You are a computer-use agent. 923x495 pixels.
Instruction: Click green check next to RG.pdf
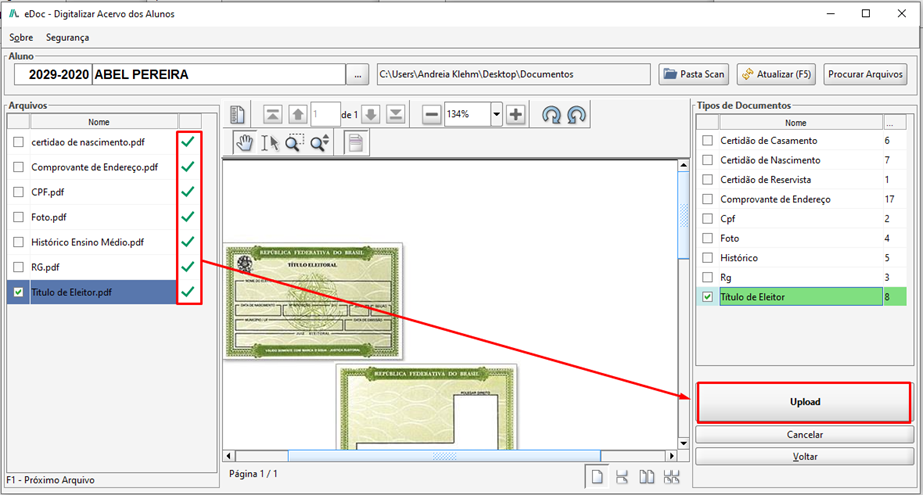click(188, 267)
